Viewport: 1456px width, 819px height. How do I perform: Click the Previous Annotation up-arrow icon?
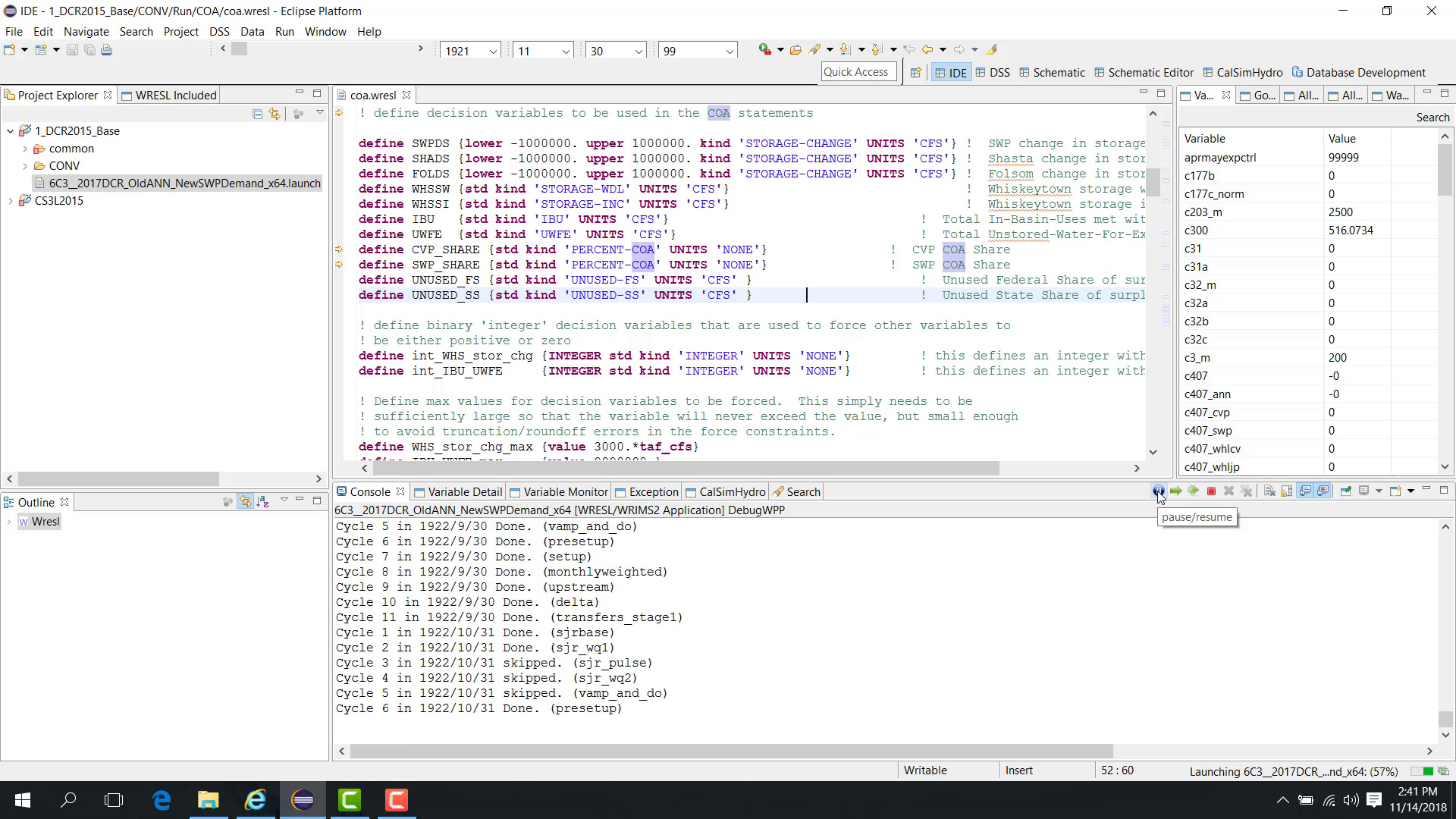[x=877, y=50]
